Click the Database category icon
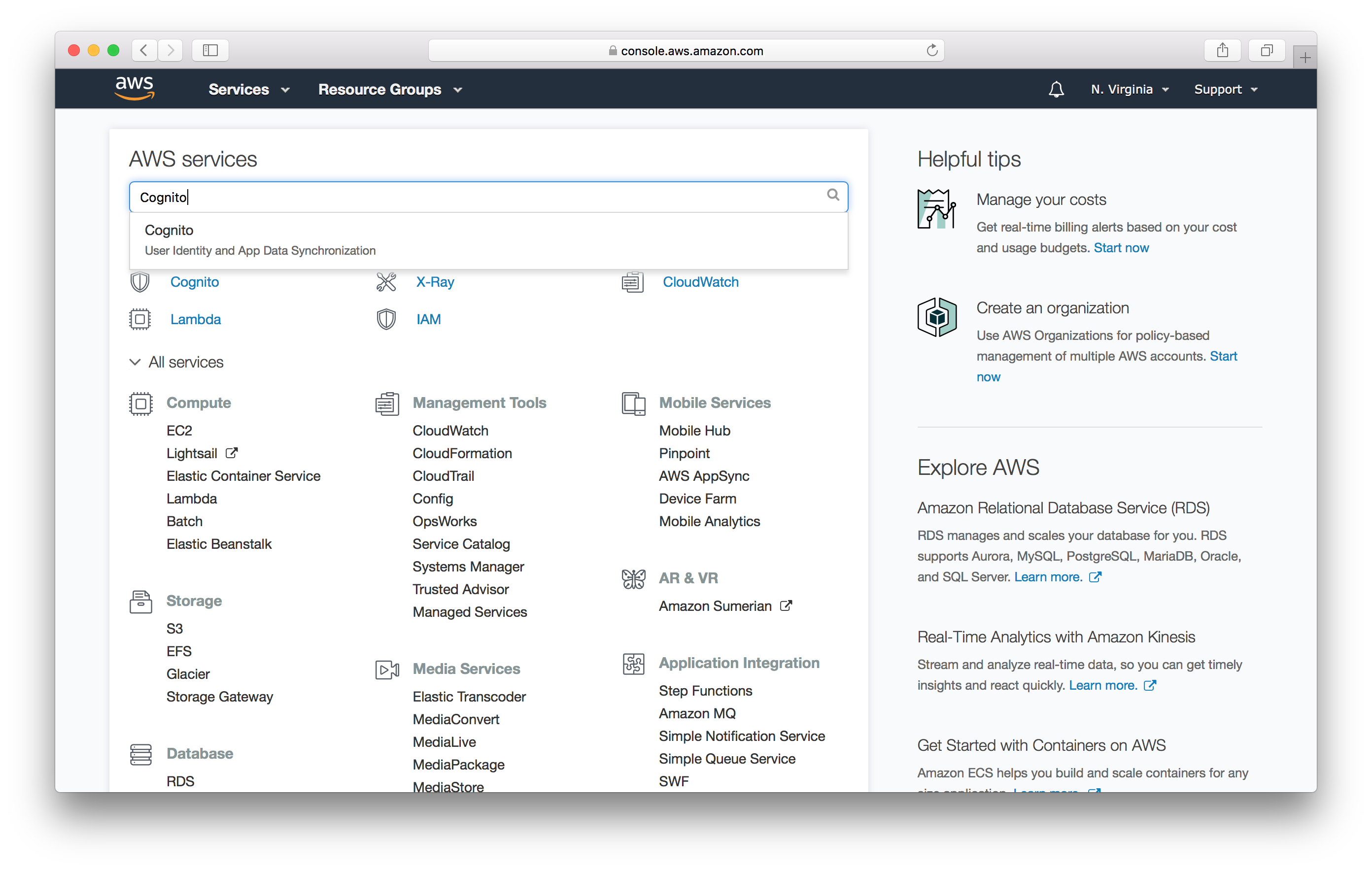Screen dimensions: 1372x871 pyautogui.click(x=140, y=753)
